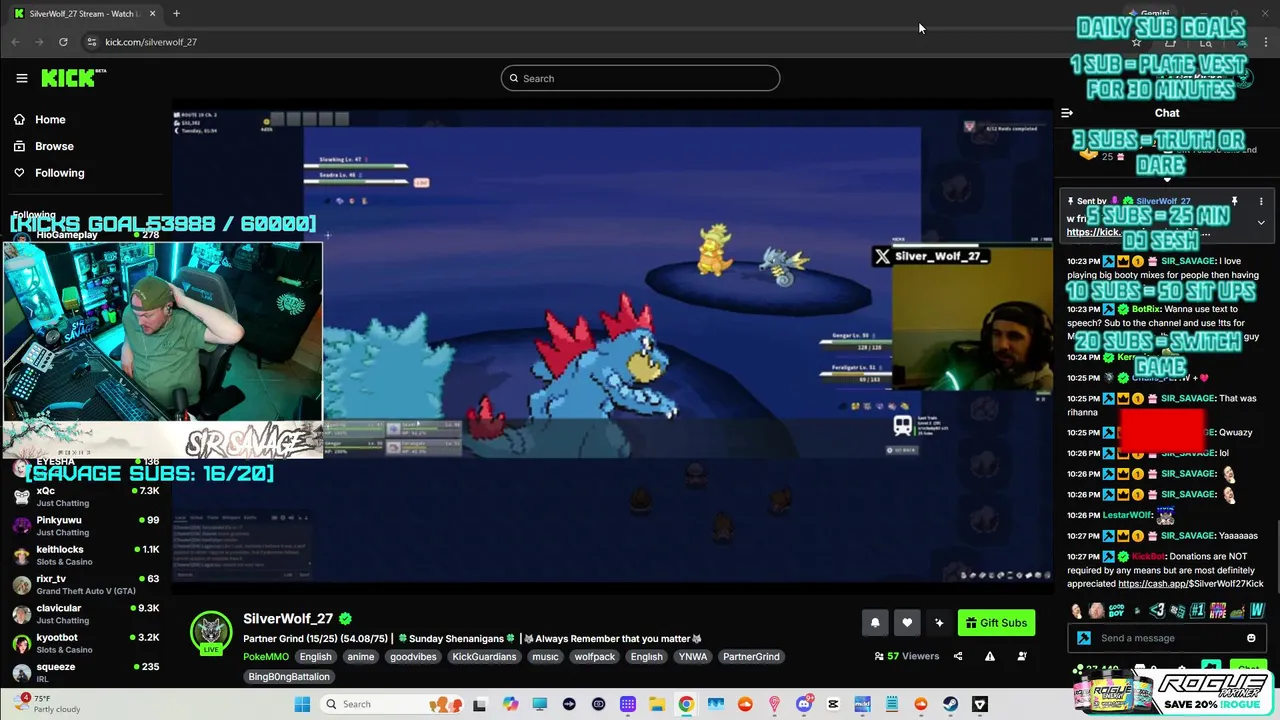Toggle follow heart button
Viewport: 1280px width, 720px height.
tap(907, 623)
